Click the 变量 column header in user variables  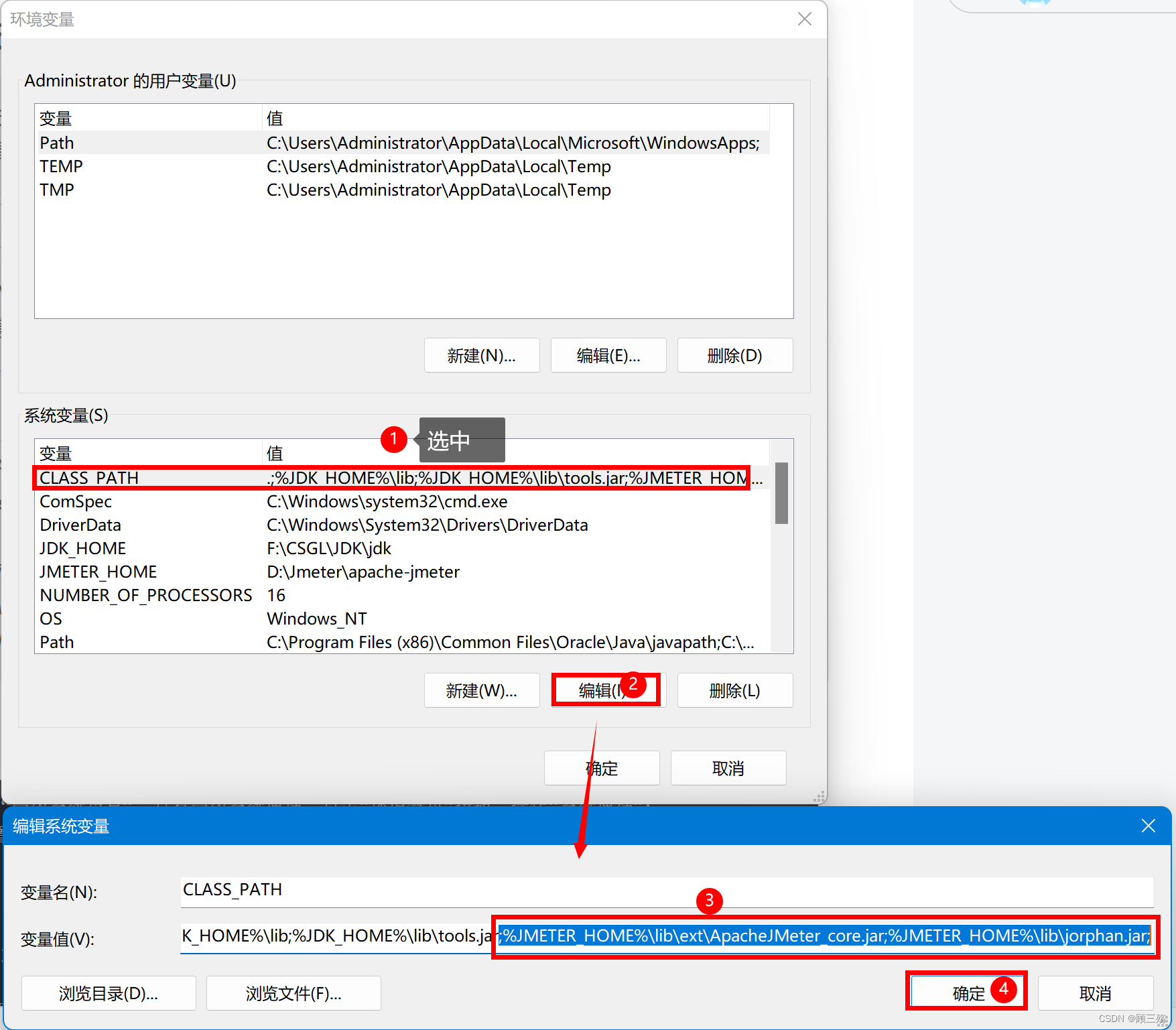coord(148,118)
